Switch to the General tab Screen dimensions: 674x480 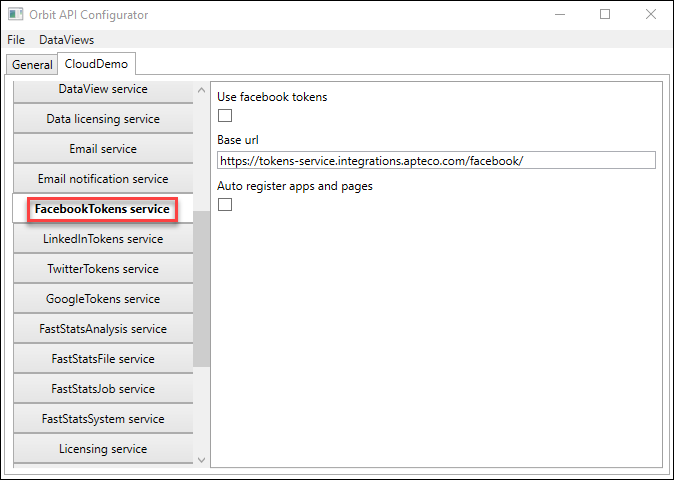(32, 64)
